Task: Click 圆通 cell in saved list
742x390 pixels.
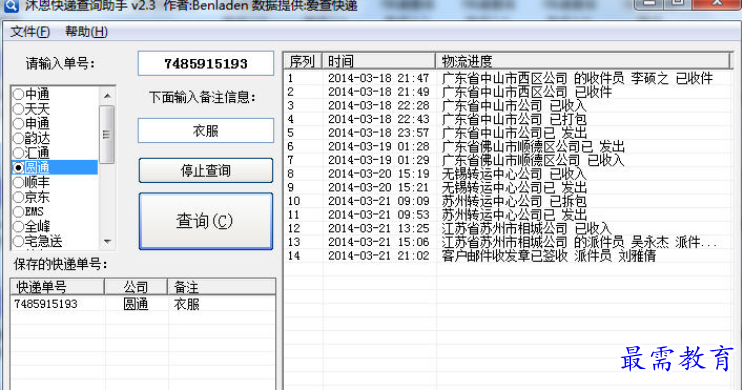Action: [x=136, y=304]
